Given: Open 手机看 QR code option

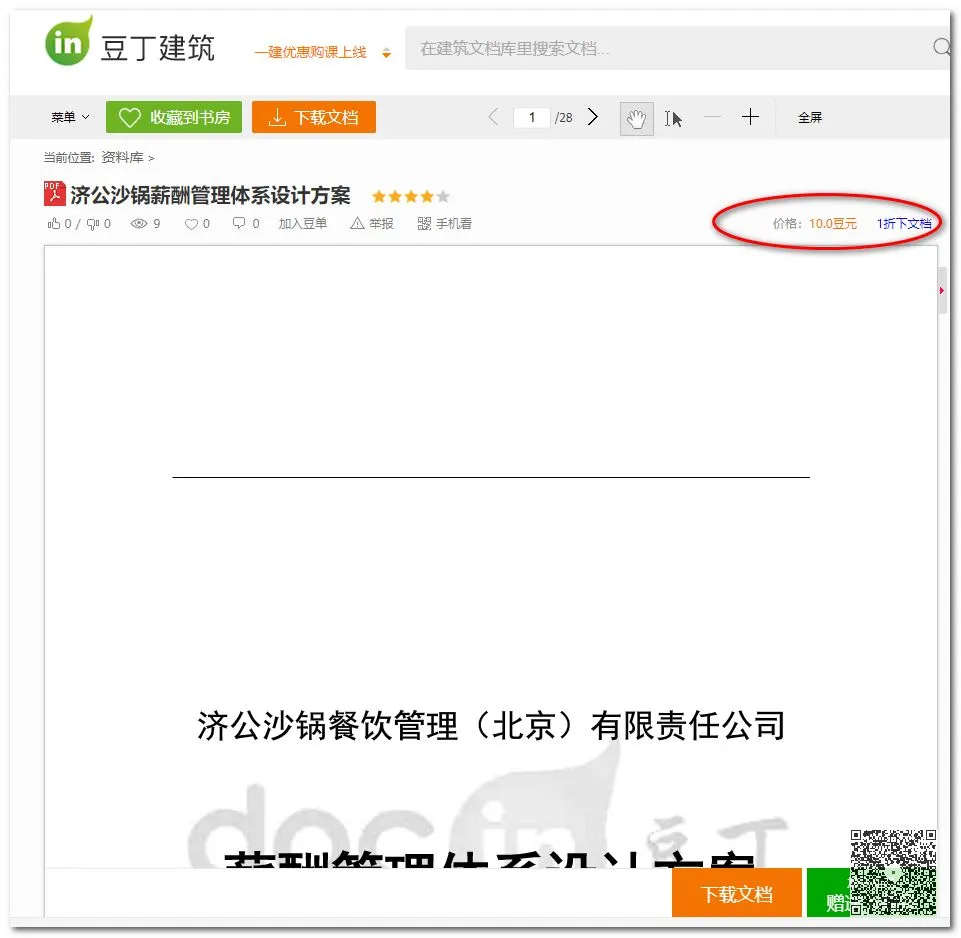Looking at the screenshot, I should click(444, 223).
